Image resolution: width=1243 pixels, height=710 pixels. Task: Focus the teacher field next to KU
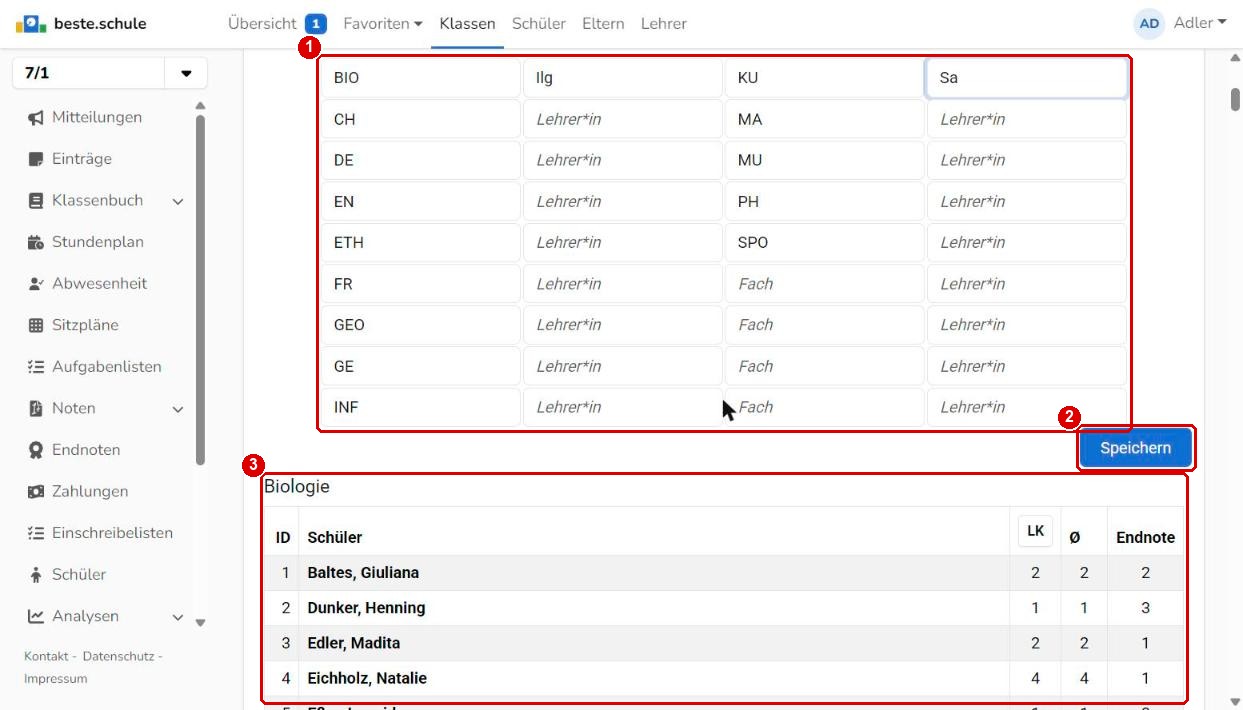[x=1026, y=78]
